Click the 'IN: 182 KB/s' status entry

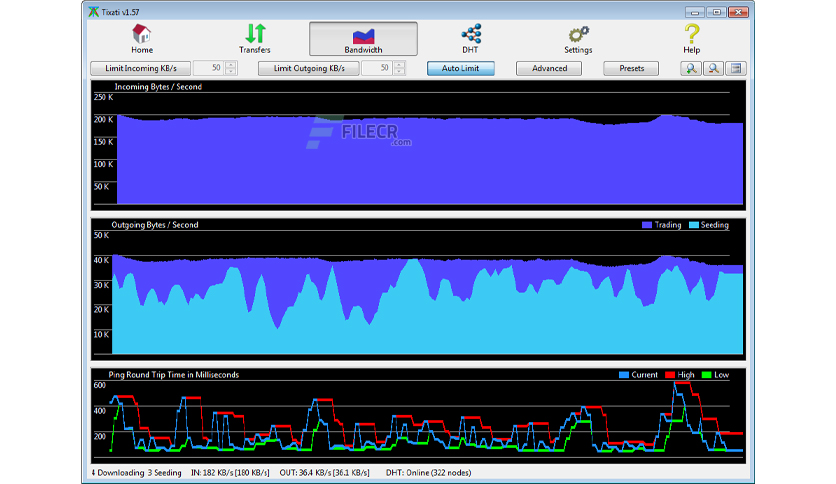(230, 473)
